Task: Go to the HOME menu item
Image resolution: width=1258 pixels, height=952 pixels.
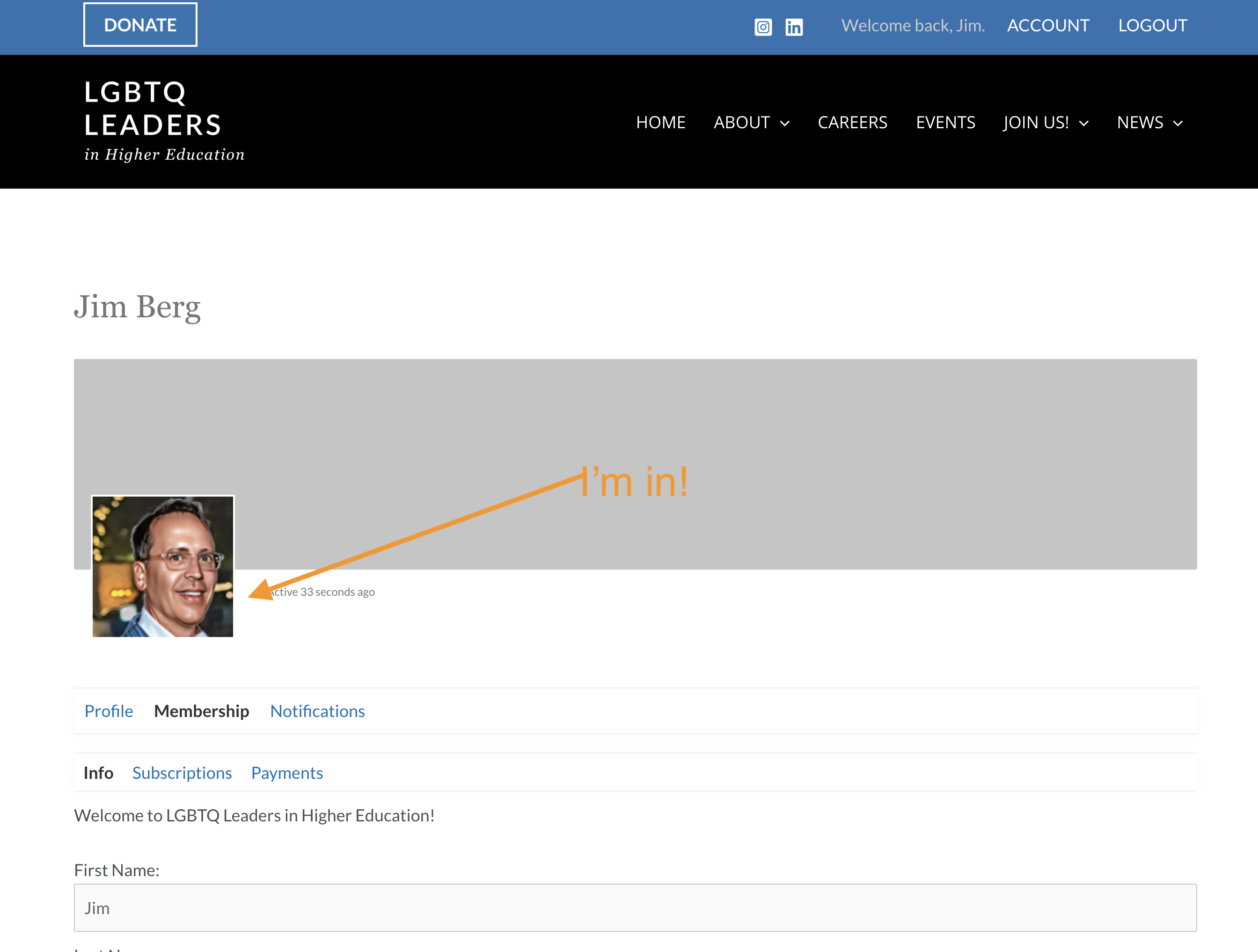Action: tap(660, 122)
